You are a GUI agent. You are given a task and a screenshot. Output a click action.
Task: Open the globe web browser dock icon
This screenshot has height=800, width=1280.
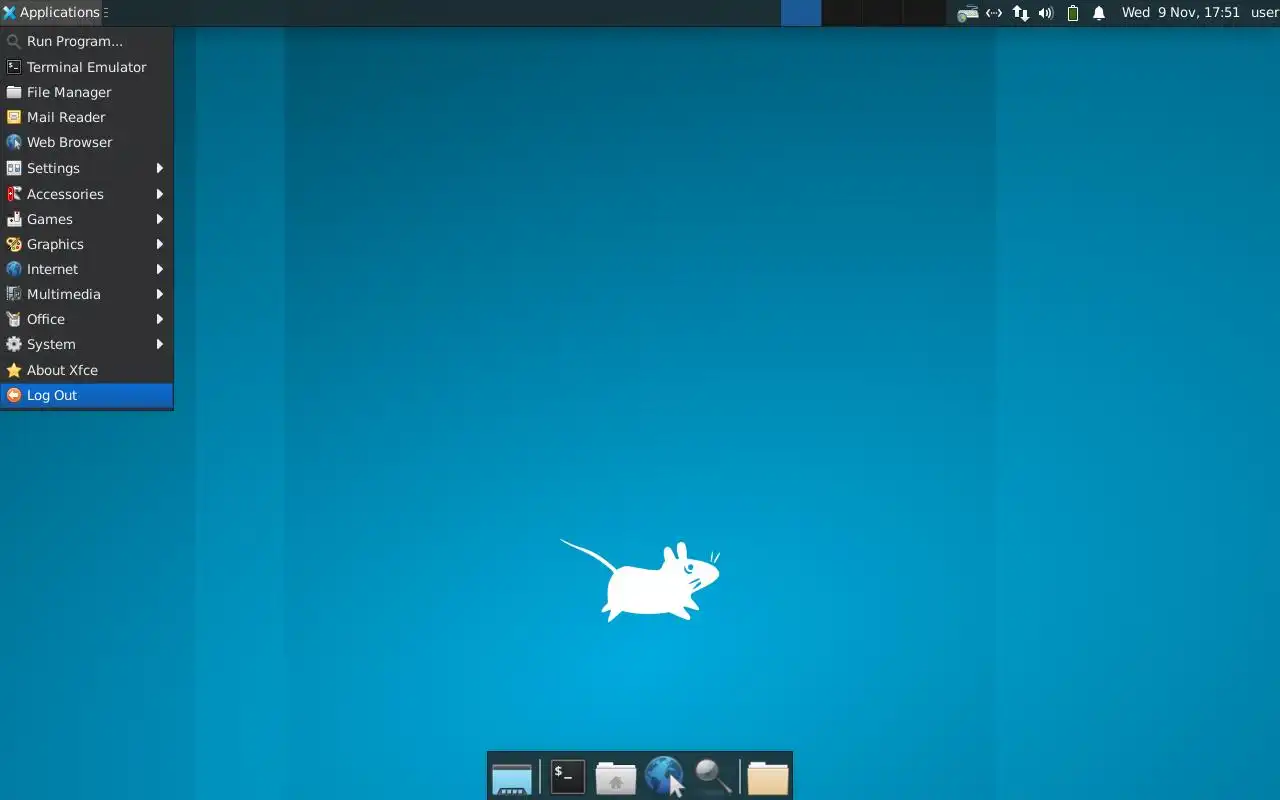664,776
